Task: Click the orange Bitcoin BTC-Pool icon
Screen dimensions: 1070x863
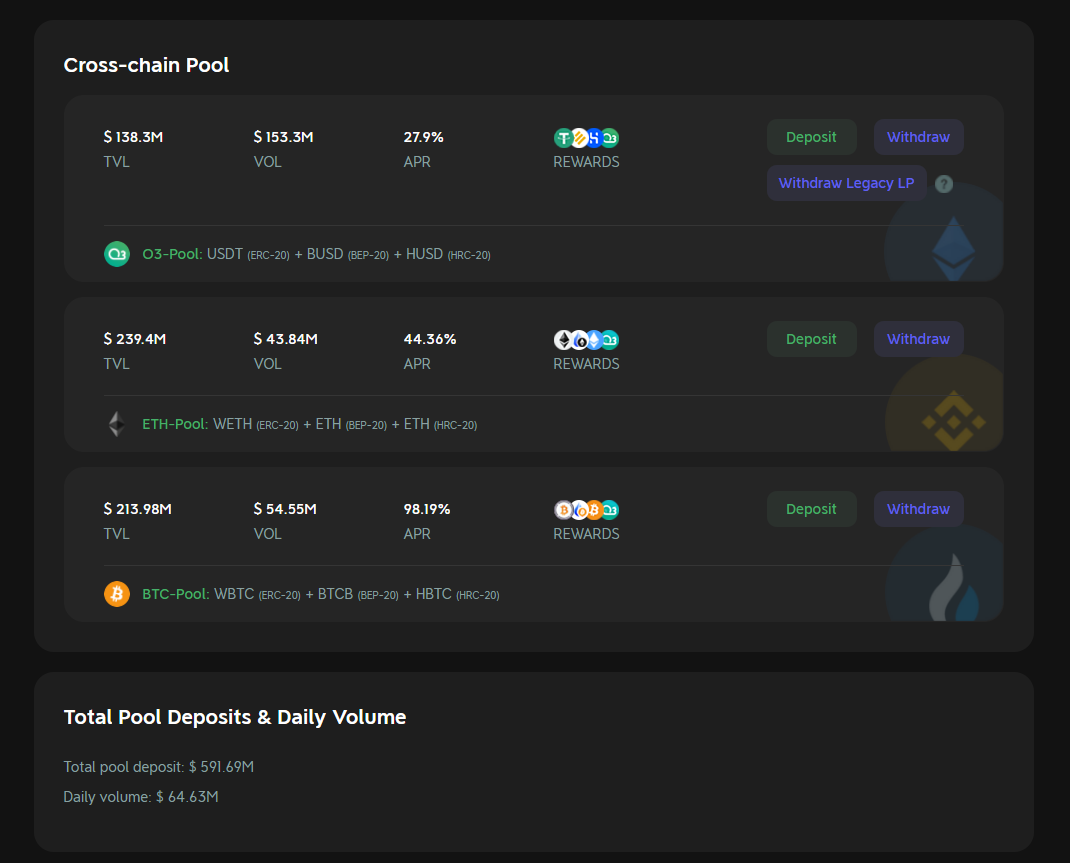Action: pos(117,594)
